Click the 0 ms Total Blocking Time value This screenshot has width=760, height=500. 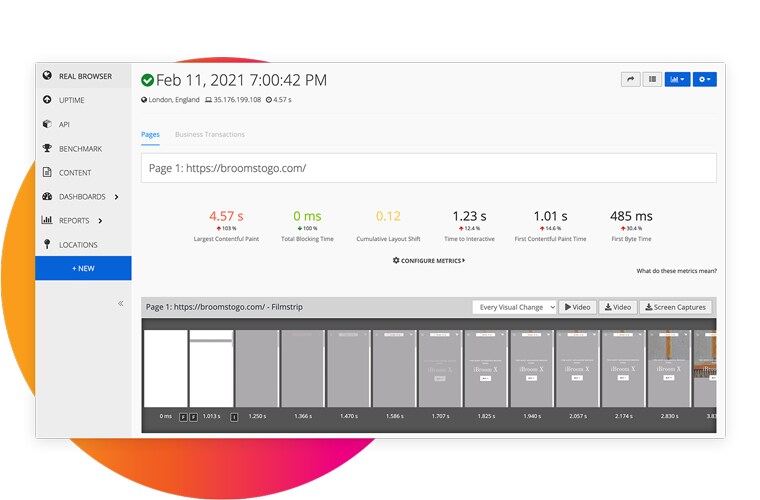[307, 216]
